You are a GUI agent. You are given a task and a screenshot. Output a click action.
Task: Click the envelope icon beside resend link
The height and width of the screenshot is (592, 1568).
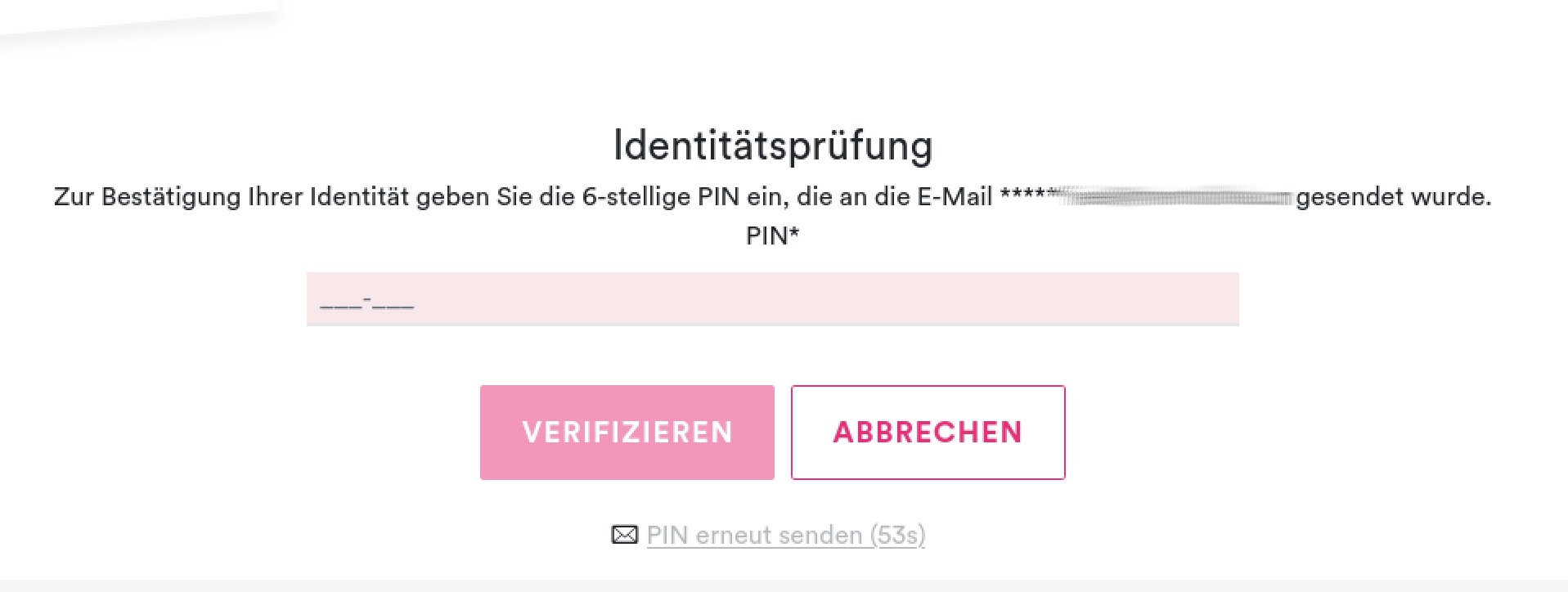[x=625, y=535]
